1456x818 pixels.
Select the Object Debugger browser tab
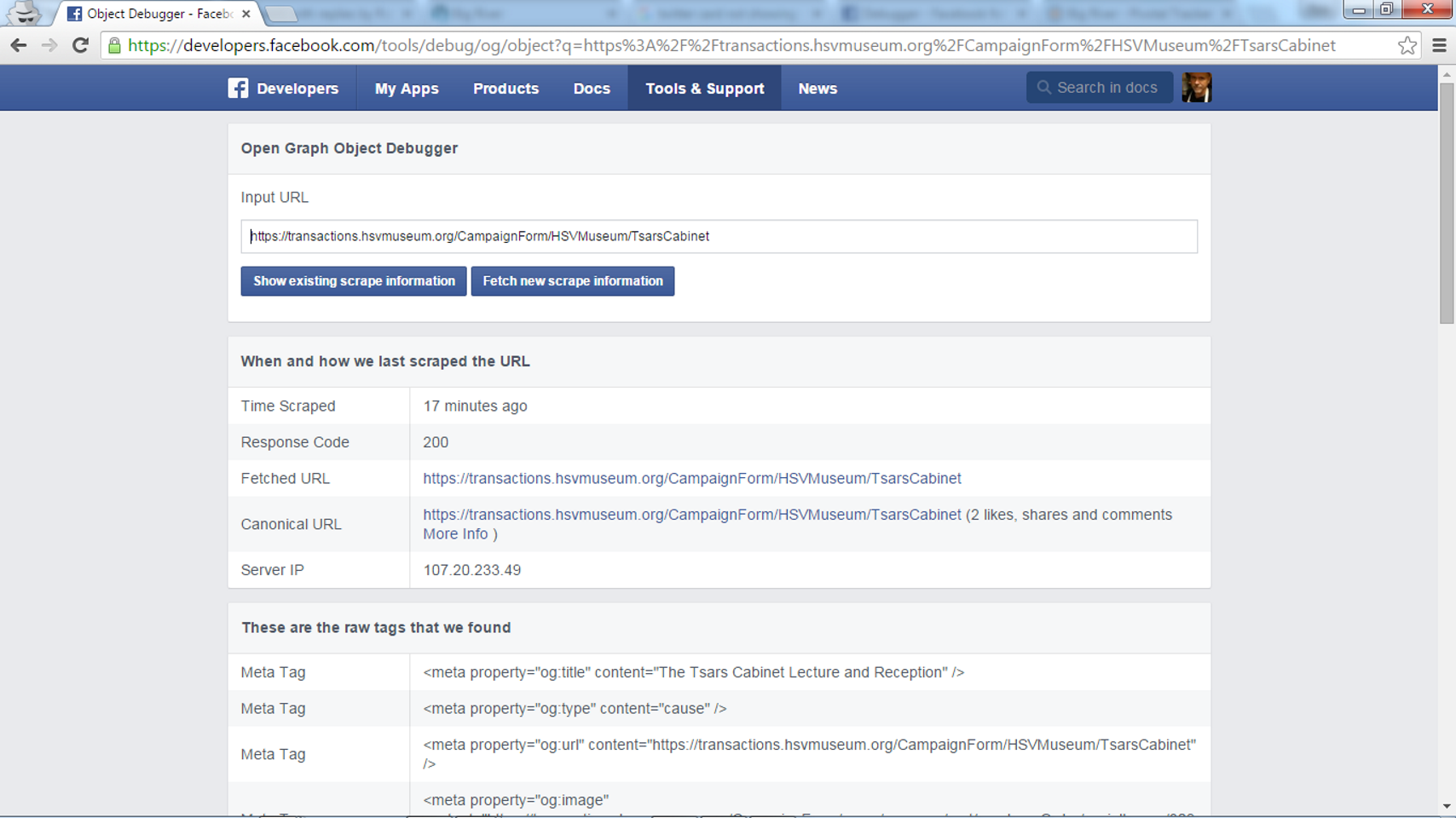[159, 14]
